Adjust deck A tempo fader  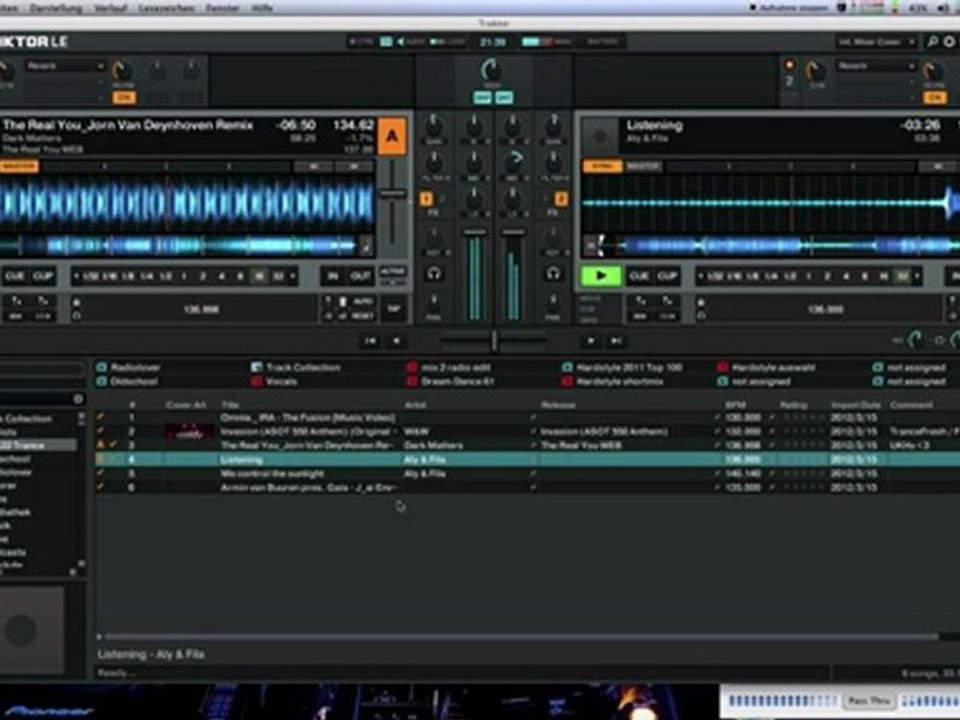coord(392,193)
